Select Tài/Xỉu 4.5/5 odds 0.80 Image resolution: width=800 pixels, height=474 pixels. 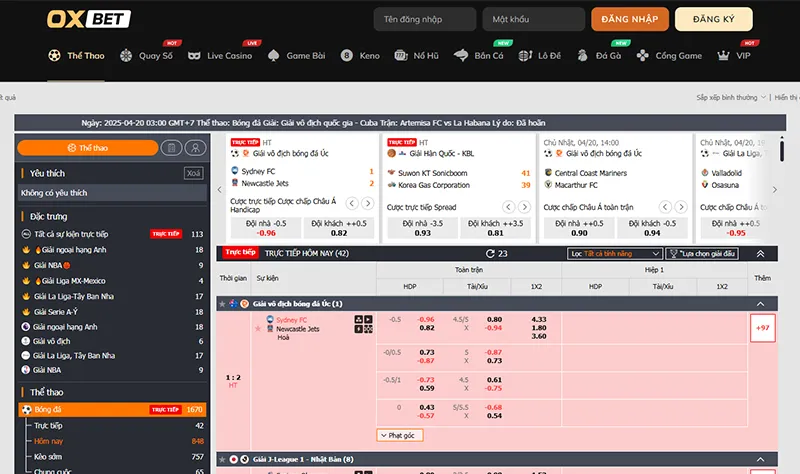[x=494, y=319]
